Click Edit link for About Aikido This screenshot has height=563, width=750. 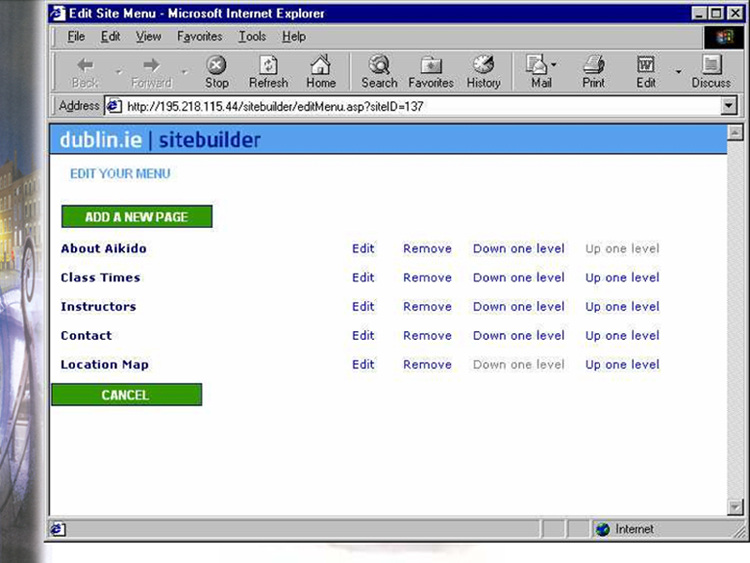[x=363, y=249]
